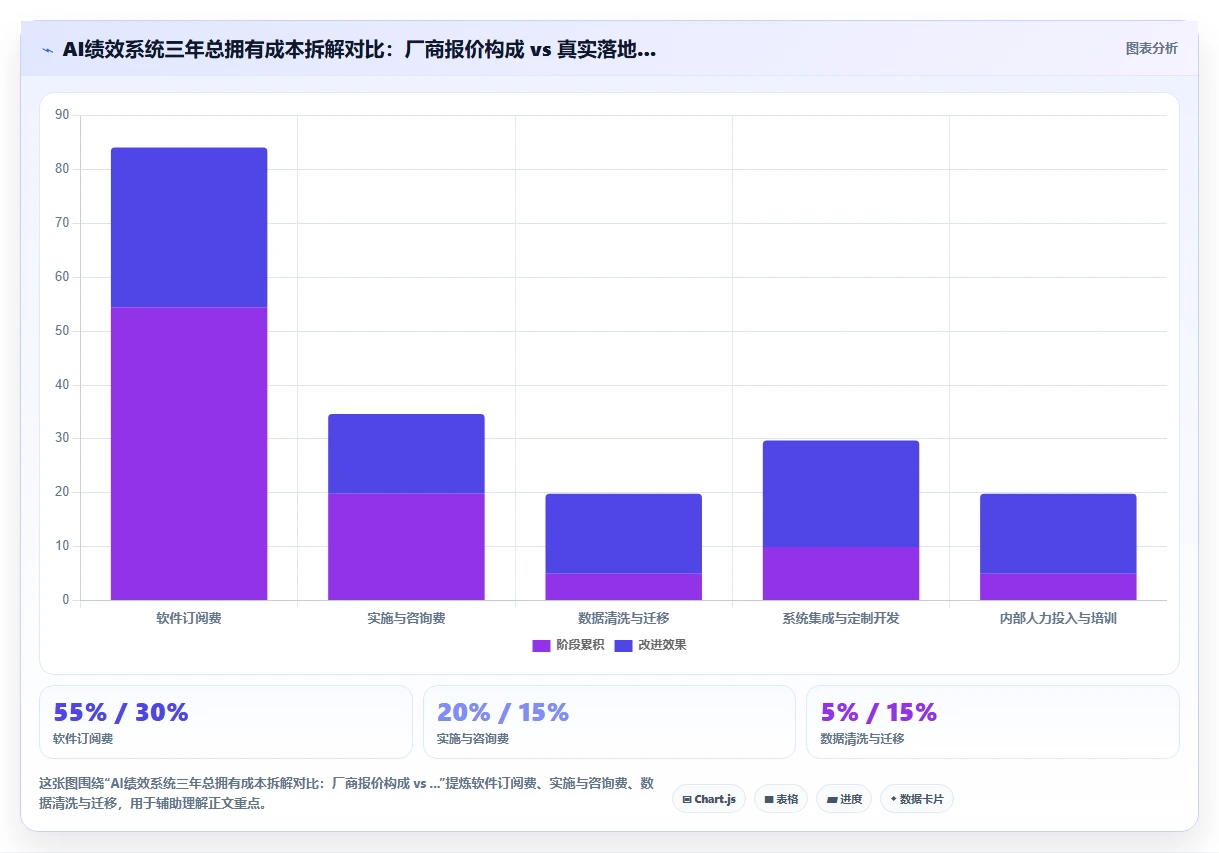Click the 数据清洗与迁移 x-axis label
The height and width of the screenshot is (853, 1219).
coord(623,618)
